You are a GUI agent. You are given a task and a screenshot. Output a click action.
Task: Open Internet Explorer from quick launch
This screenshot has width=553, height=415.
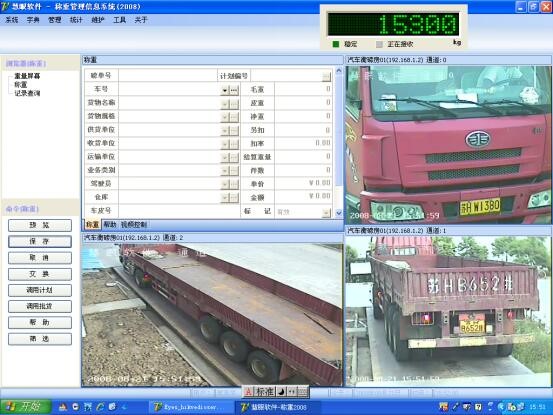pyautogui.click(x=100, y=407)
